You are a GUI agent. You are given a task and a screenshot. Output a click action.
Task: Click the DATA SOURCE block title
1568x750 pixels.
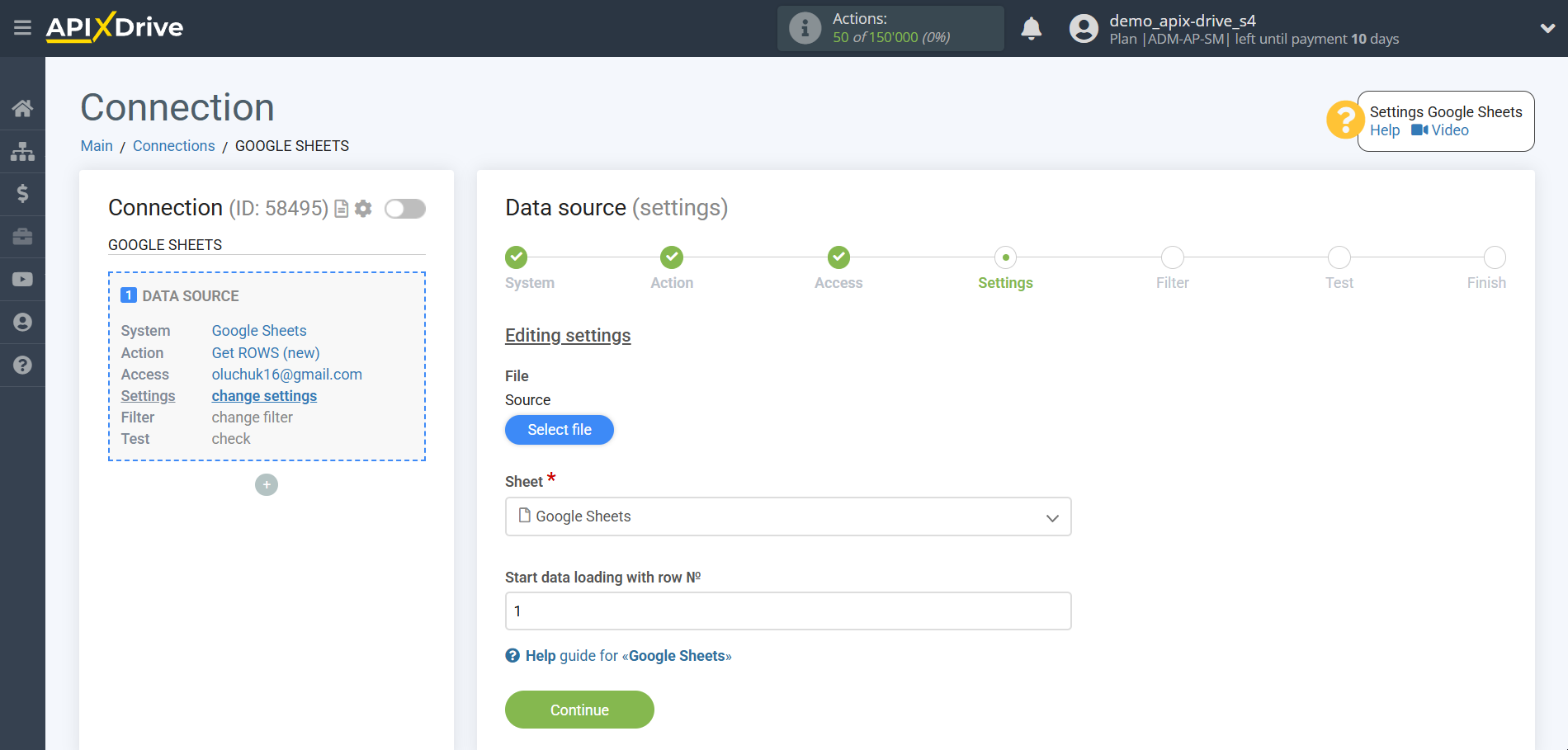[191, 296]
